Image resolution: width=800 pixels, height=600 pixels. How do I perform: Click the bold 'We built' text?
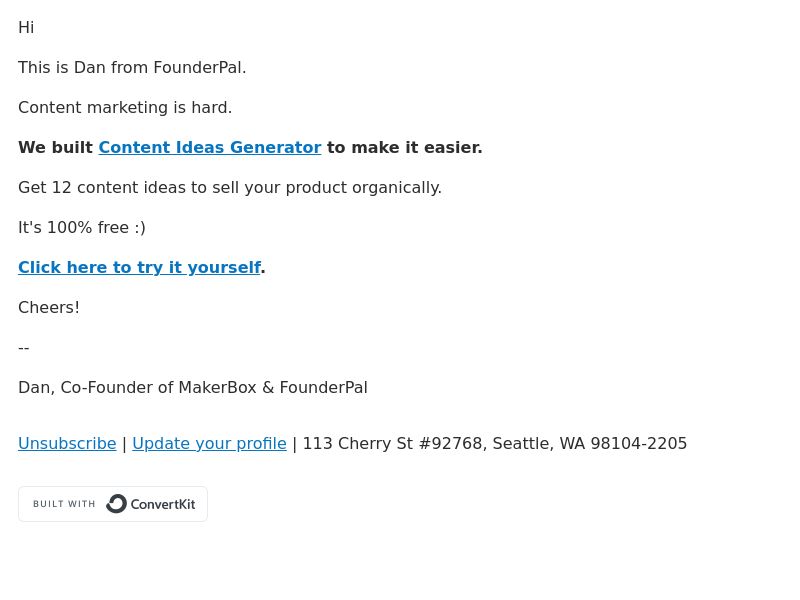coord(56,147)
